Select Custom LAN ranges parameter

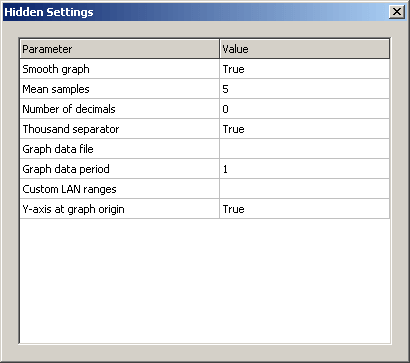(119, 189)
